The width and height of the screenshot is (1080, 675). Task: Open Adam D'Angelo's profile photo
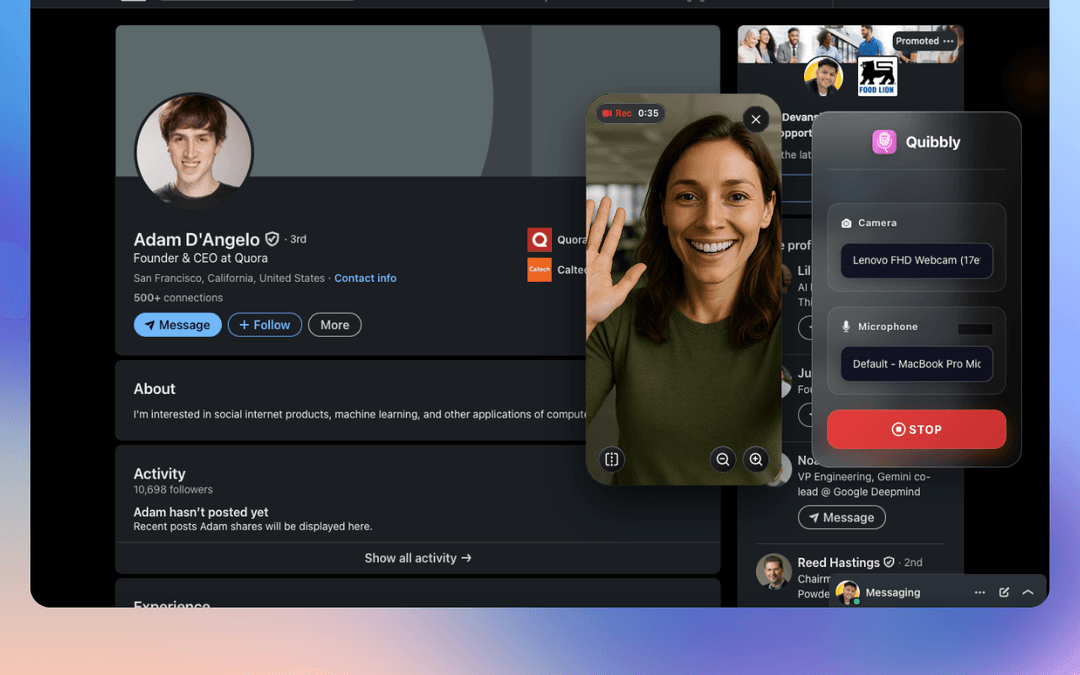[x=194, y=152]
